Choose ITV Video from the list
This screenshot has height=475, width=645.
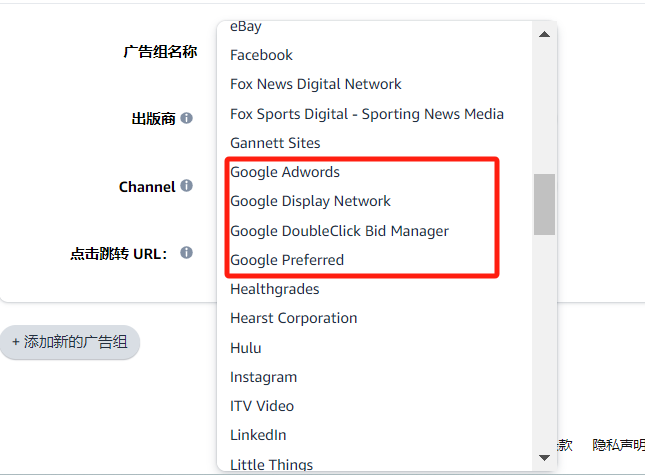262,406
